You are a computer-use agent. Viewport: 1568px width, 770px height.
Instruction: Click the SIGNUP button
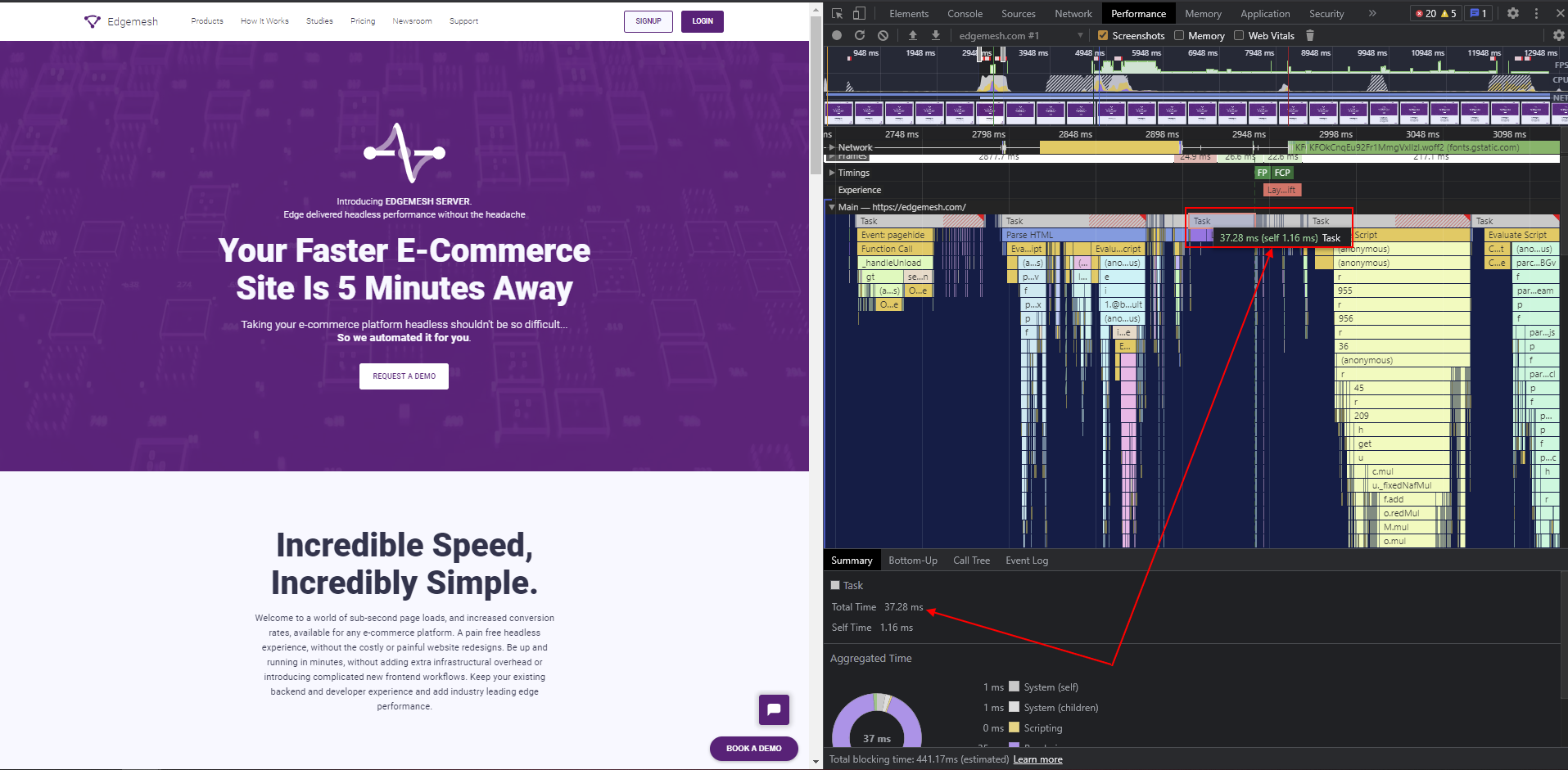(648, 21)
